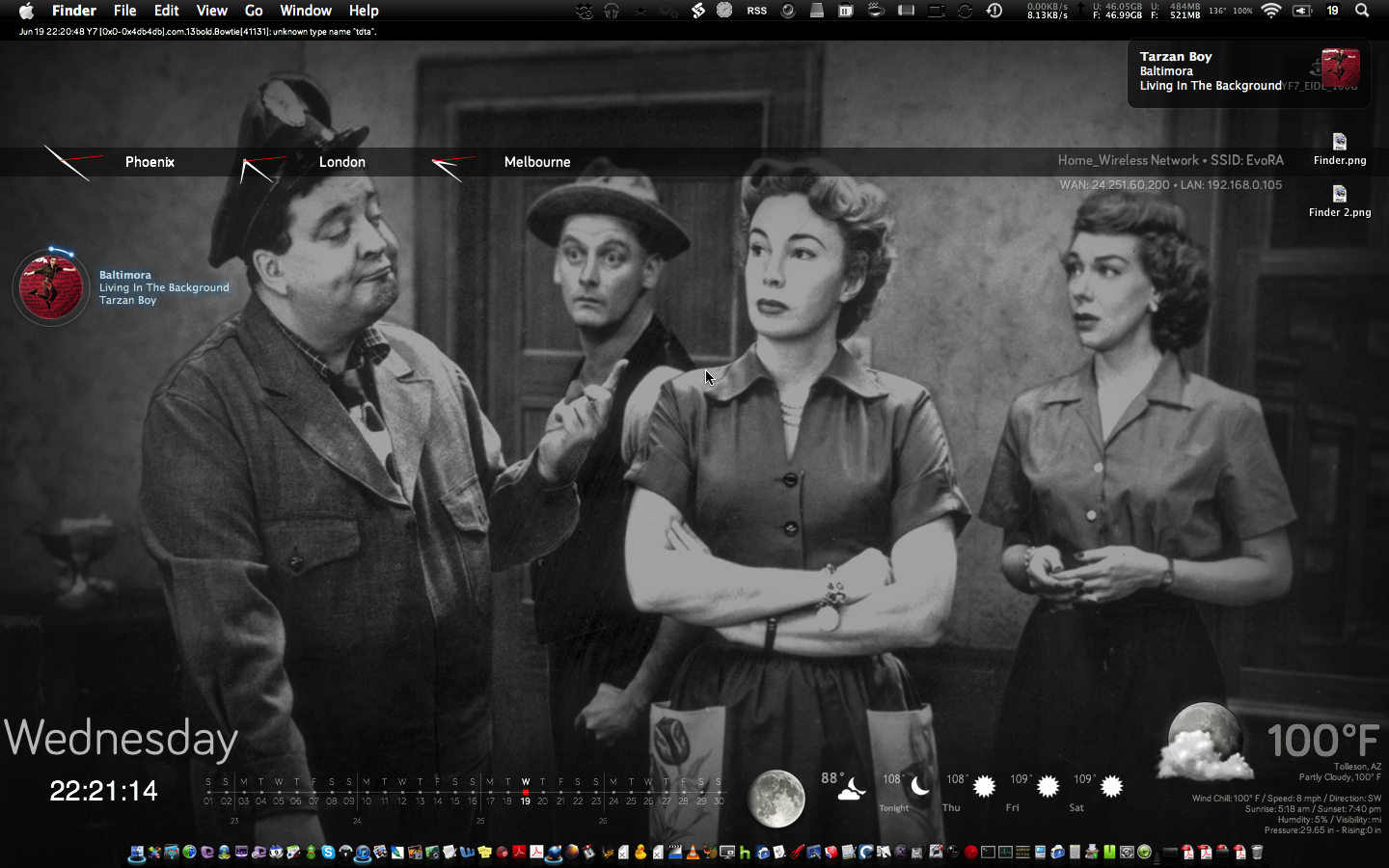Click the network speed KB/s readout
Screen dimensions: 1389x868
pyautogui.click(x=1048, y=11)
